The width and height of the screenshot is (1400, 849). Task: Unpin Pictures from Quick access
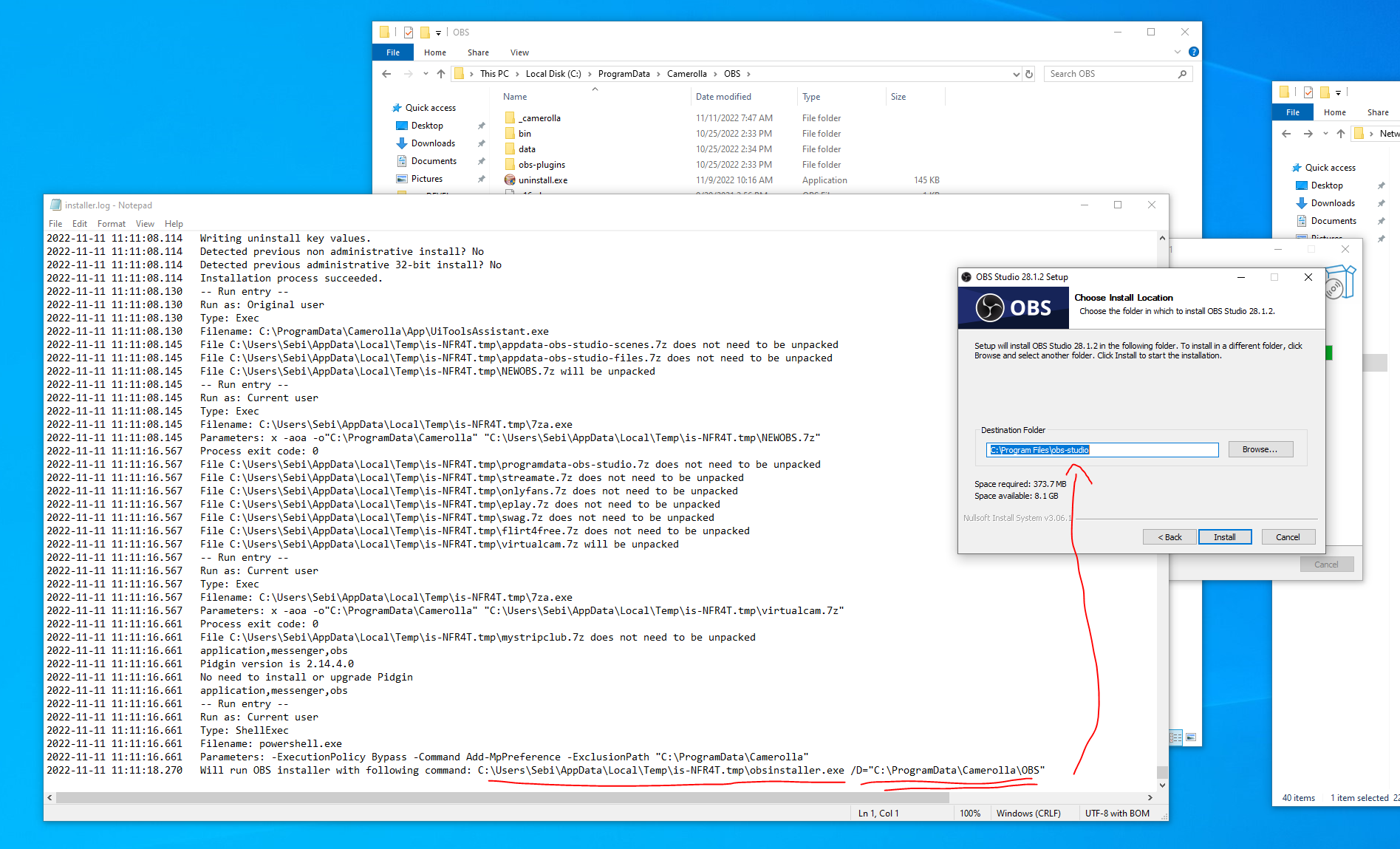[x=481, y=178]
